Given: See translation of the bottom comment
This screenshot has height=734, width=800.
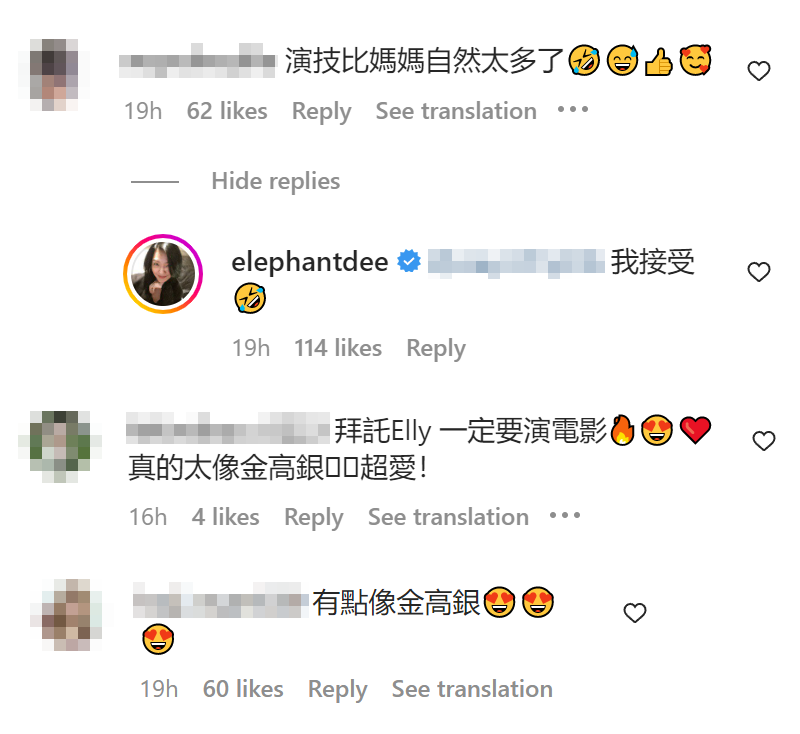Looking at the screenshot, I should pyautogui.click(x=472, y=689).
